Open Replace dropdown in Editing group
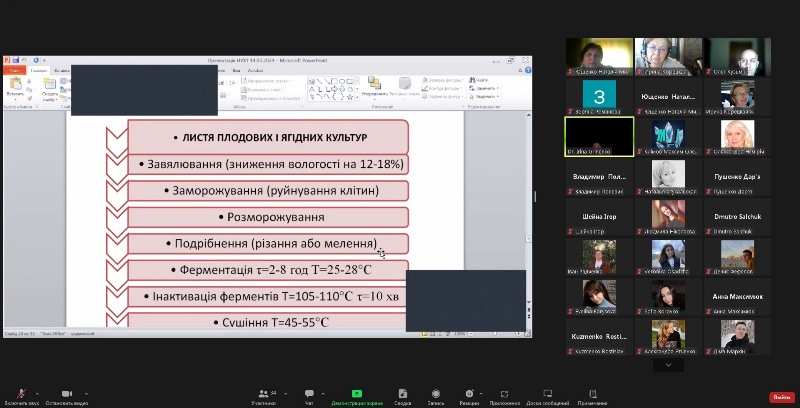 point(484,88)
